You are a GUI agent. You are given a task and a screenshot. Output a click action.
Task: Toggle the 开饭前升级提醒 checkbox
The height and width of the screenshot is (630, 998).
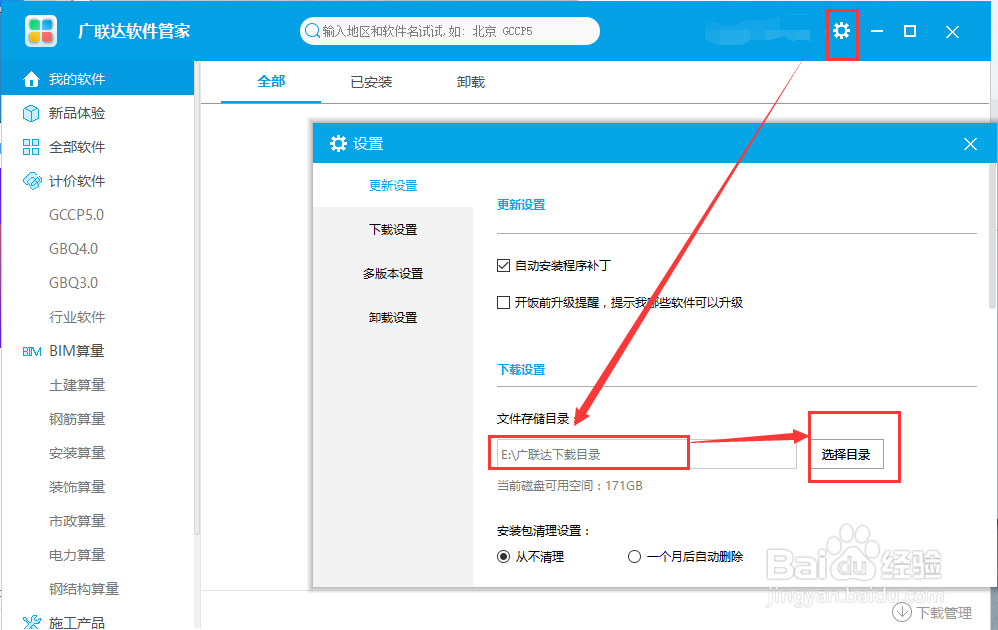tap(503, 302)
